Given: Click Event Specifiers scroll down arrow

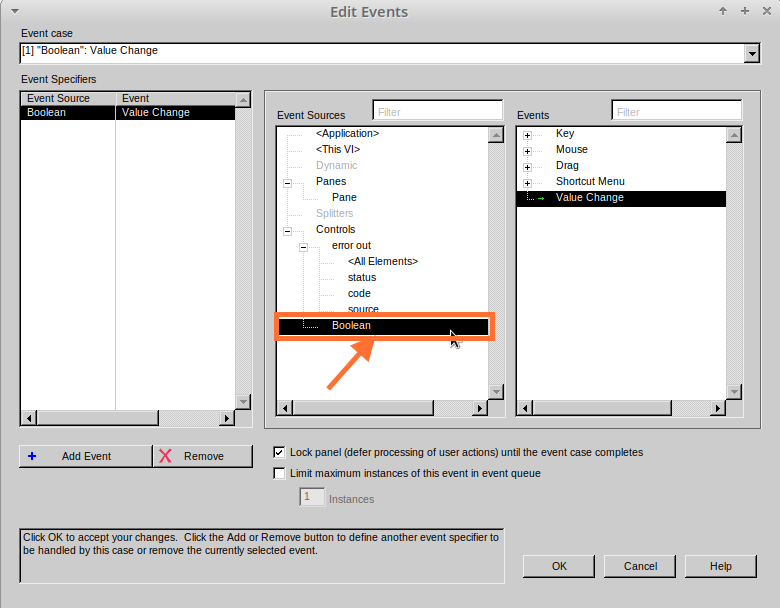Looking at the screenshot, I should [x=243, y=401].
